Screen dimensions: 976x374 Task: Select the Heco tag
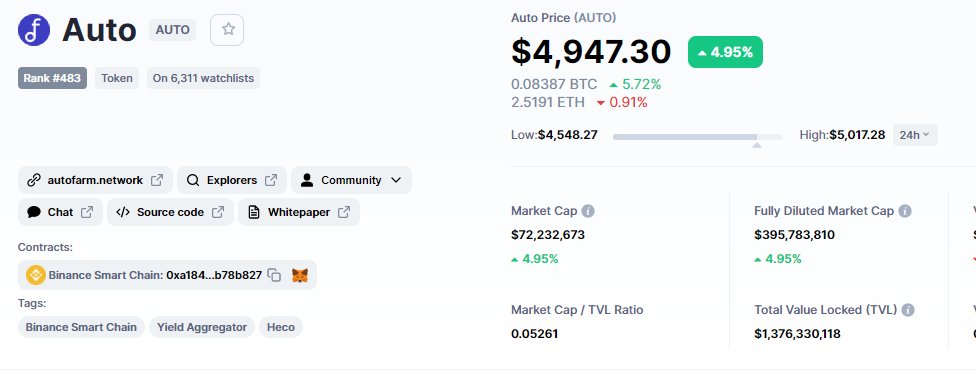281,327
